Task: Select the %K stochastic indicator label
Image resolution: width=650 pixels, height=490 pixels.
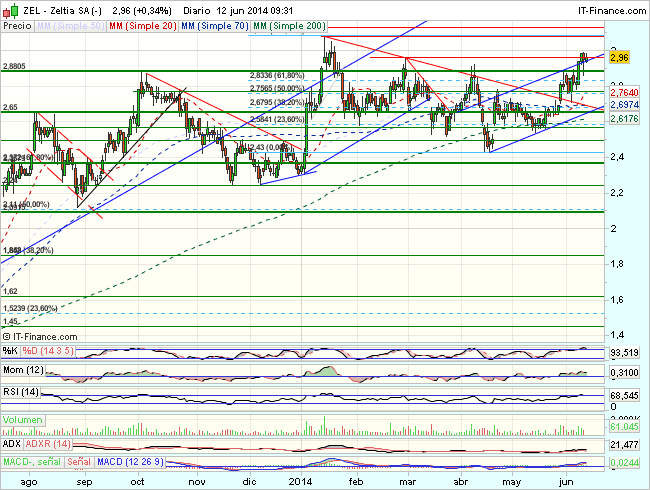Action: (x=9, y=351)
